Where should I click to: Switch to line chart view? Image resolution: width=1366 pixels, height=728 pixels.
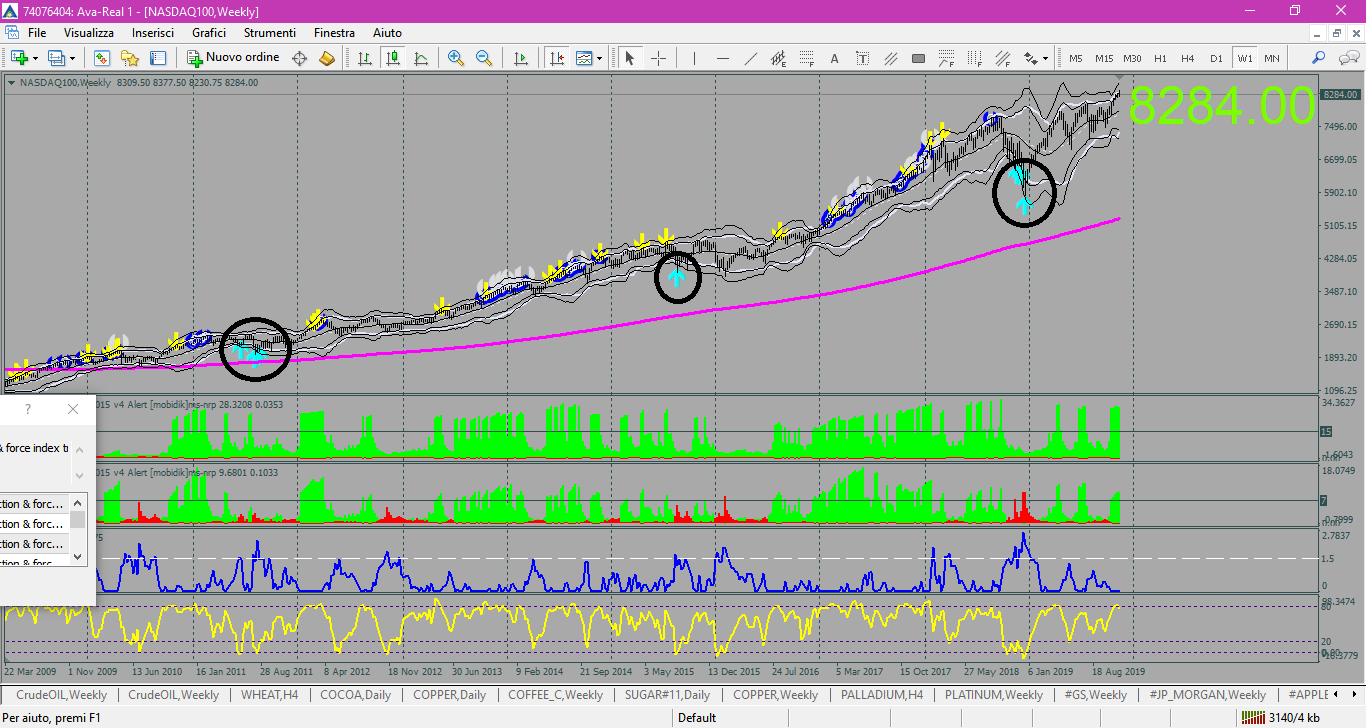pyautogui.click(x=421, y=58)
